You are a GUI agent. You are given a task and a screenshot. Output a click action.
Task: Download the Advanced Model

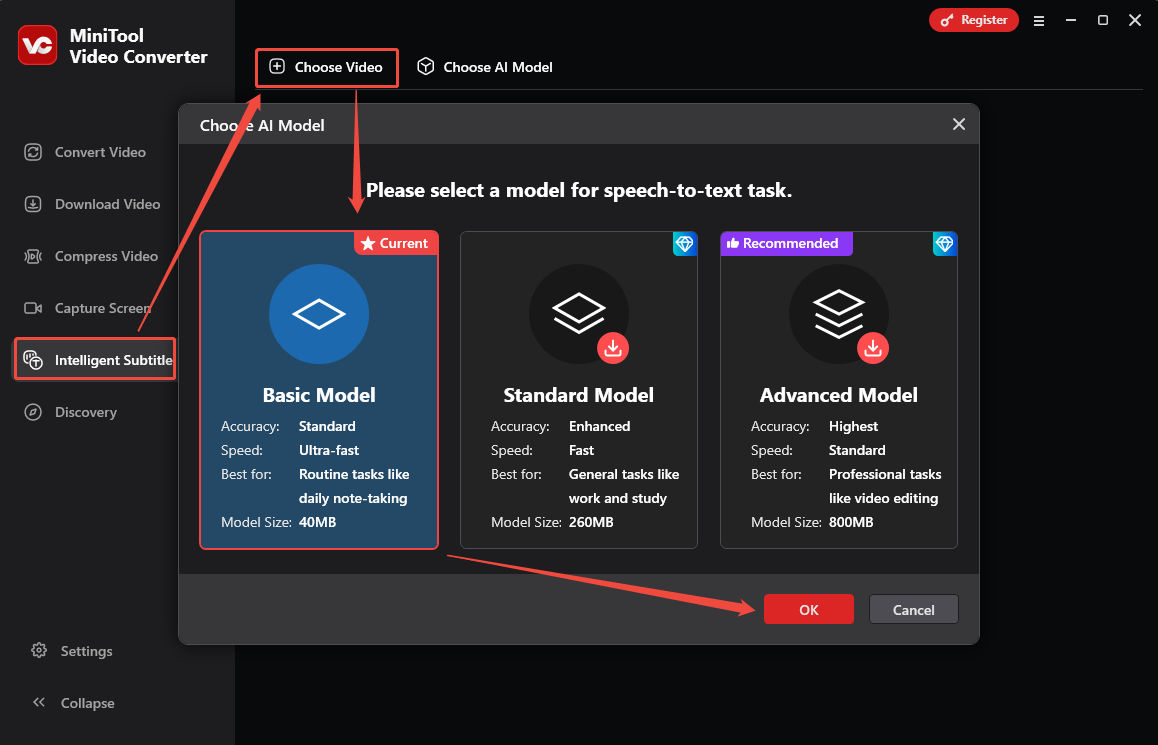(873, 348)
